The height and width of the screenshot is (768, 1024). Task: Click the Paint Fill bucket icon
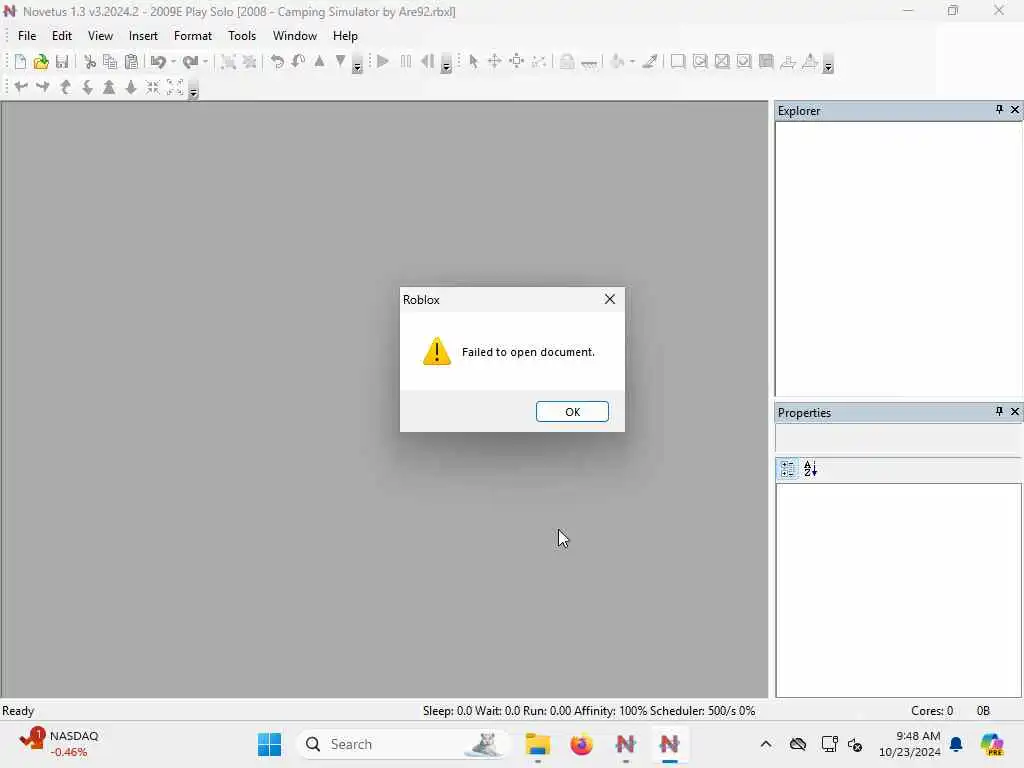(616, 62)
